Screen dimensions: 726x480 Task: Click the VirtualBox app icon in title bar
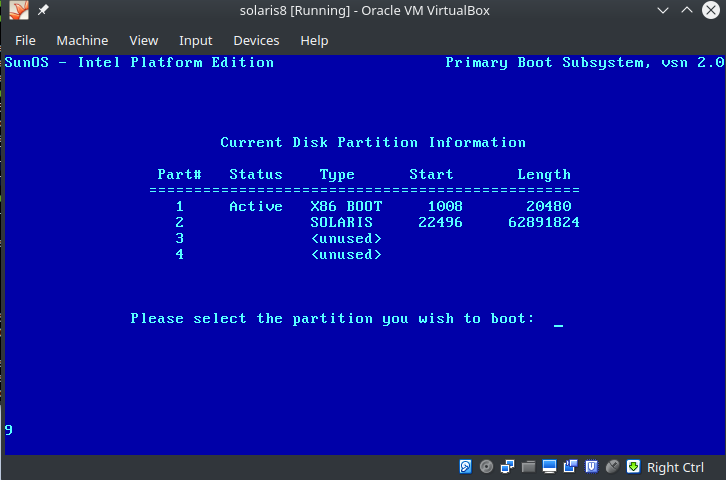19,10
